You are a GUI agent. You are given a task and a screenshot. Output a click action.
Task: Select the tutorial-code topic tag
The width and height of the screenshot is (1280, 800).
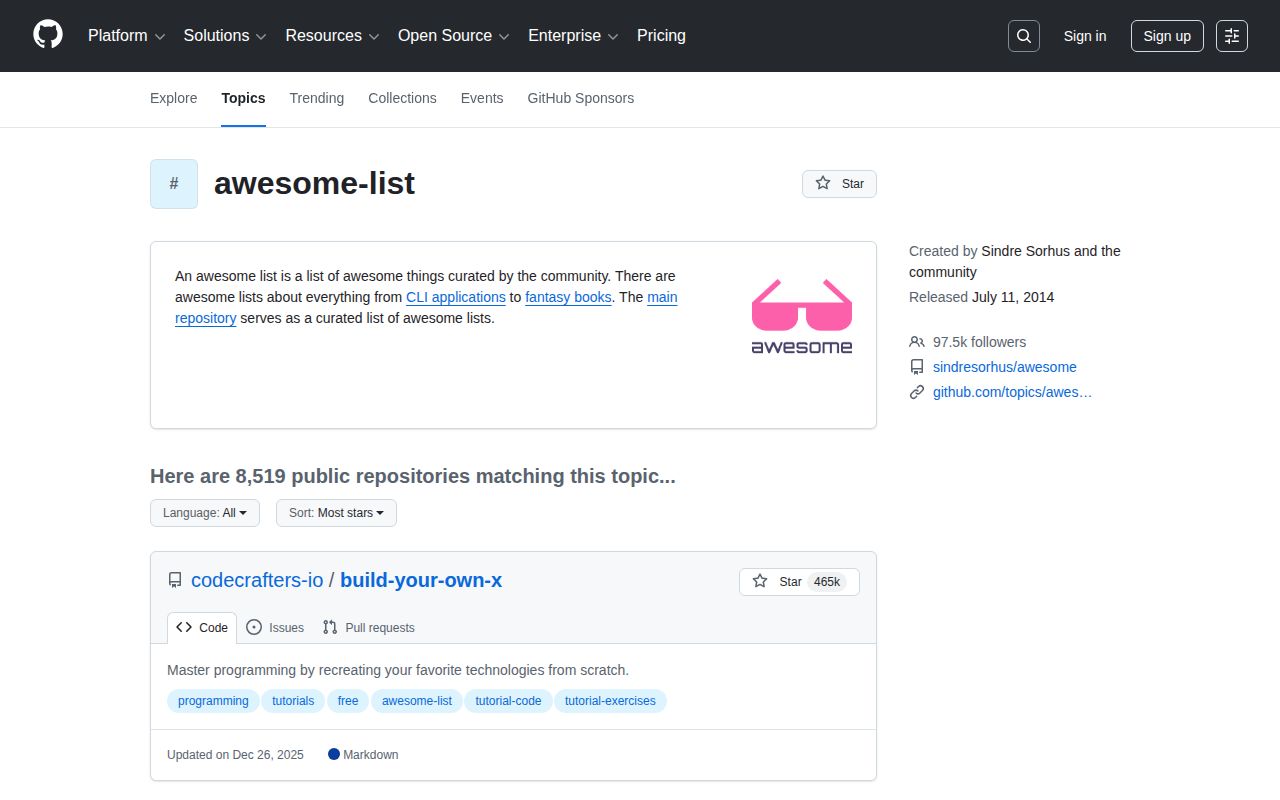[x=508, y=701]
